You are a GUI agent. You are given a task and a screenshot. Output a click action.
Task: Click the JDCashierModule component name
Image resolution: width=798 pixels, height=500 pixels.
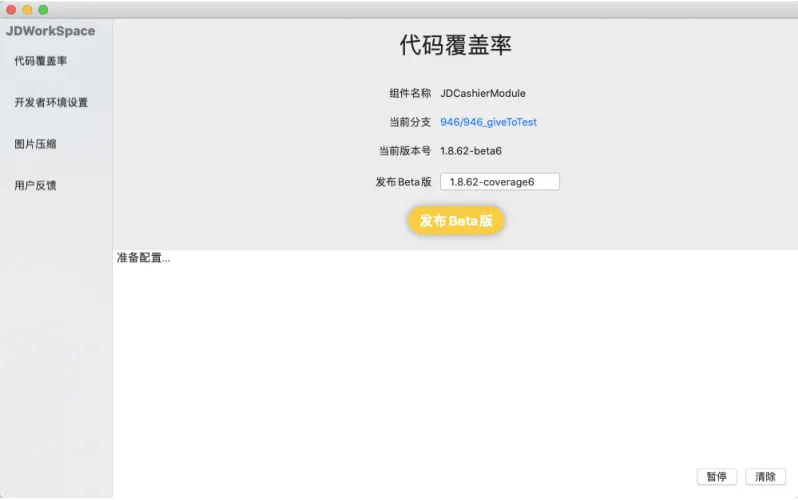tap(482, 93)
